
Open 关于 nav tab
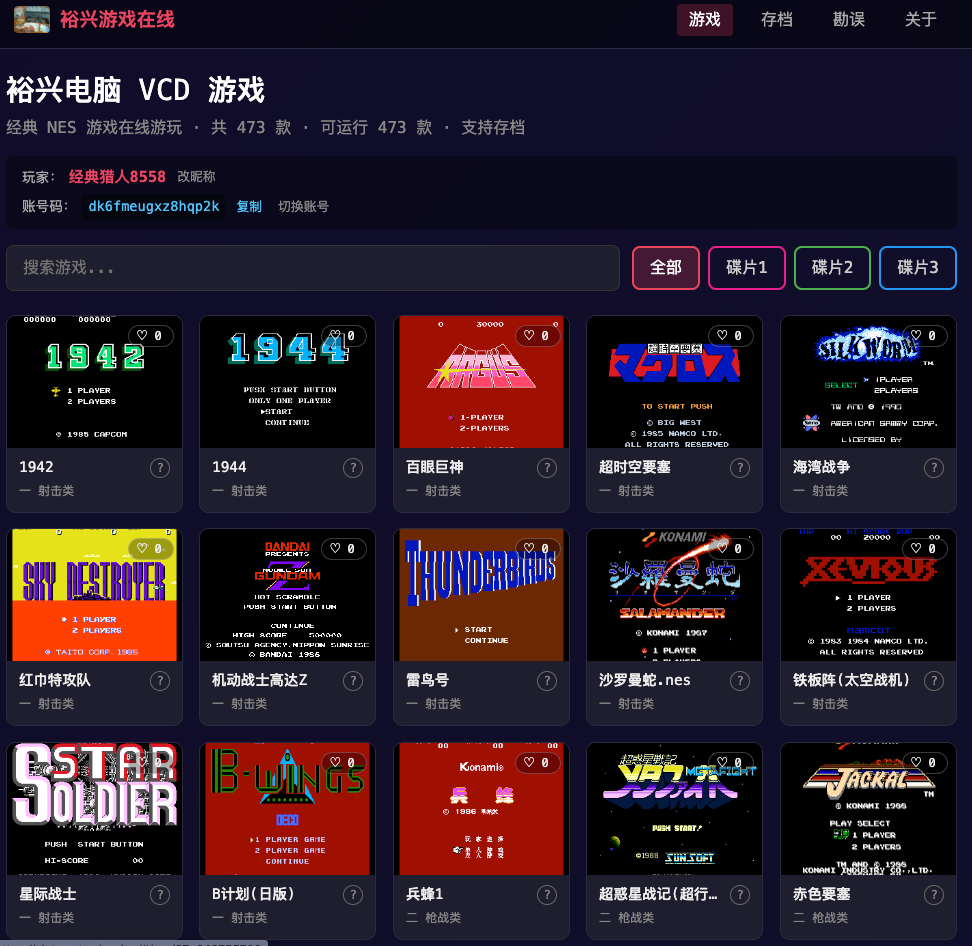point(921,20)
